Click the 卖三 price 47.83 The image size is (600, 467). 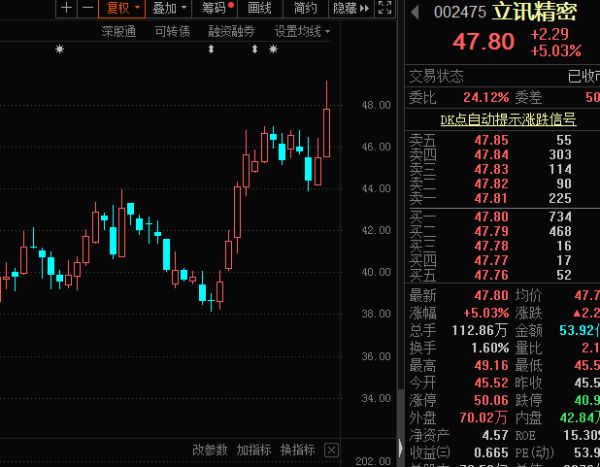[491, 169]
